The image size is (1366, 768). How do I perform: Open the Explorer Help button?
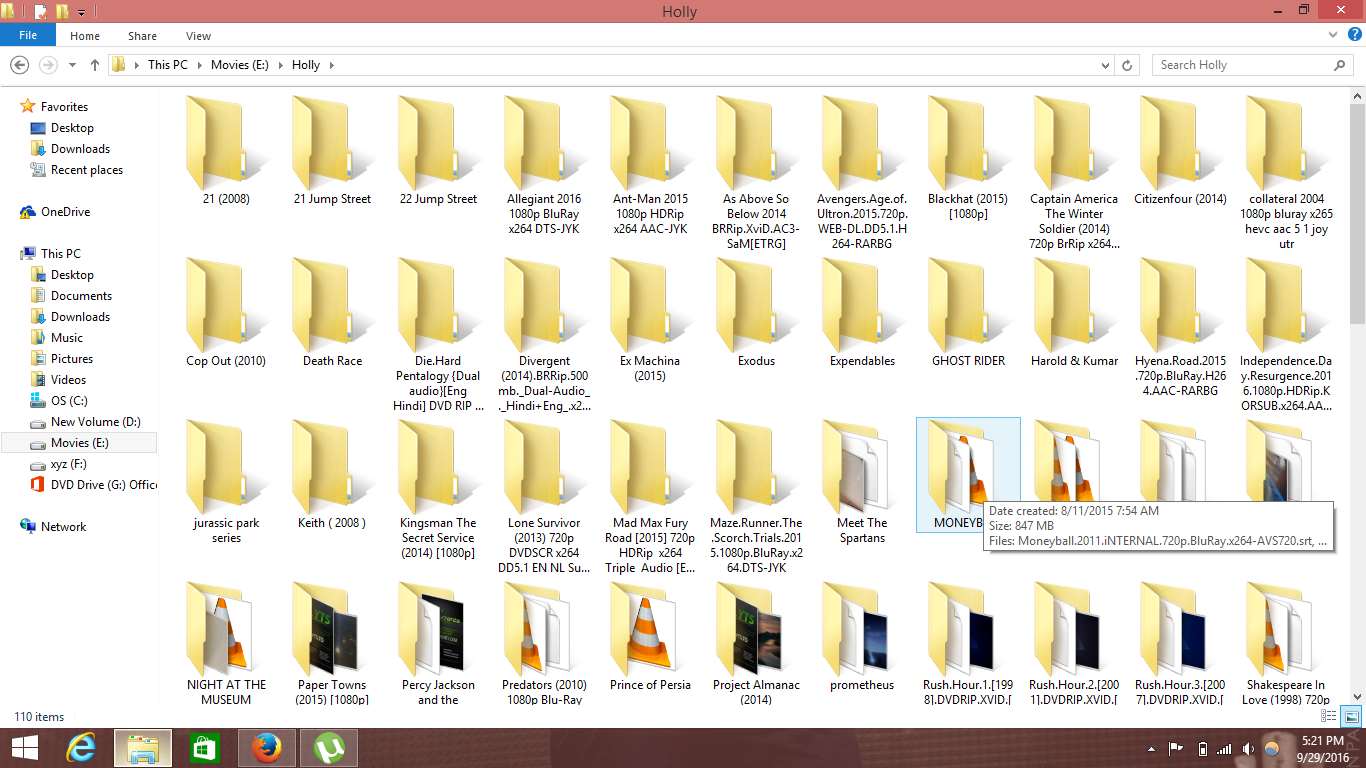(1353, 36)
